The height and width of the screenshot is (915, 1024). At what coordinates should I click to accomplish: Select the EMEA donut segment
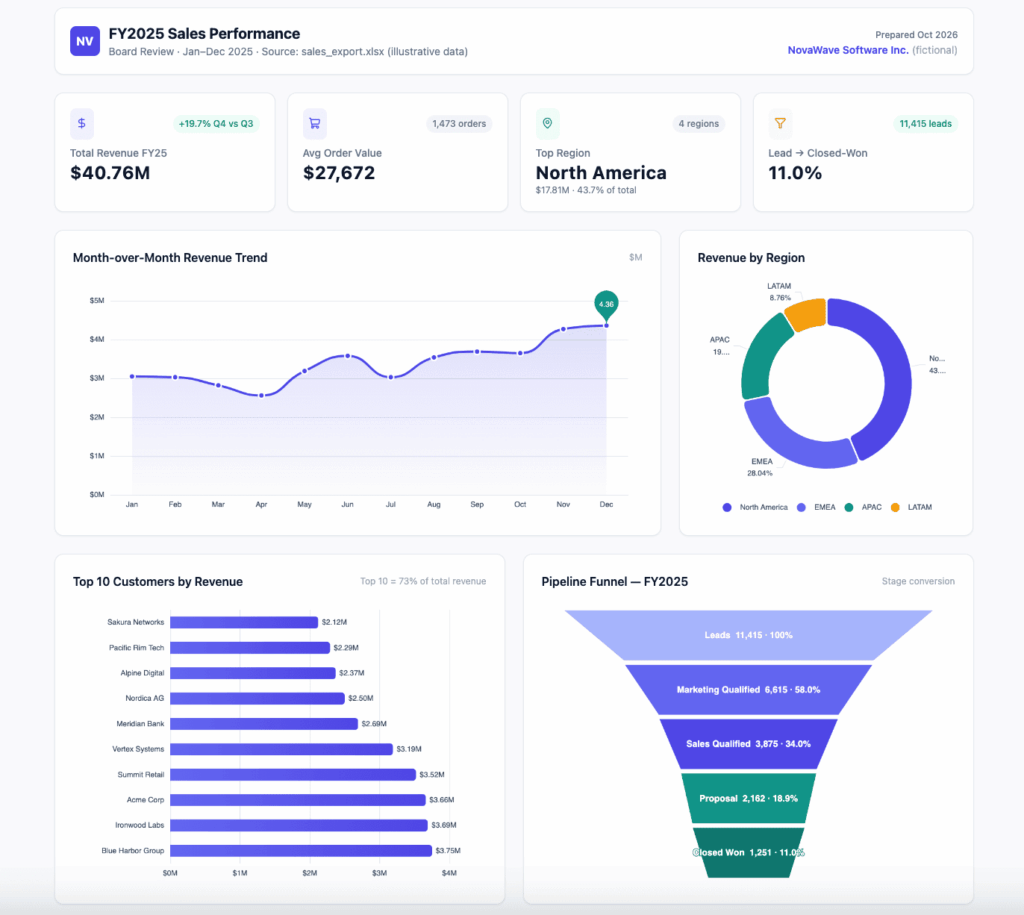click(x=793, y=441)
